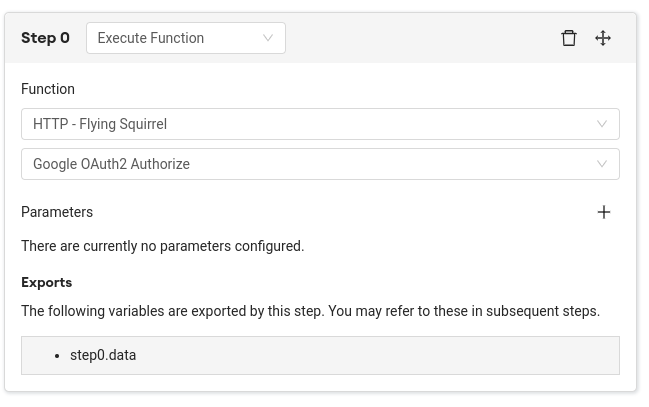Click the exported variables description text
The height and width of the screenshot is (407, 649).
[310, 311]
